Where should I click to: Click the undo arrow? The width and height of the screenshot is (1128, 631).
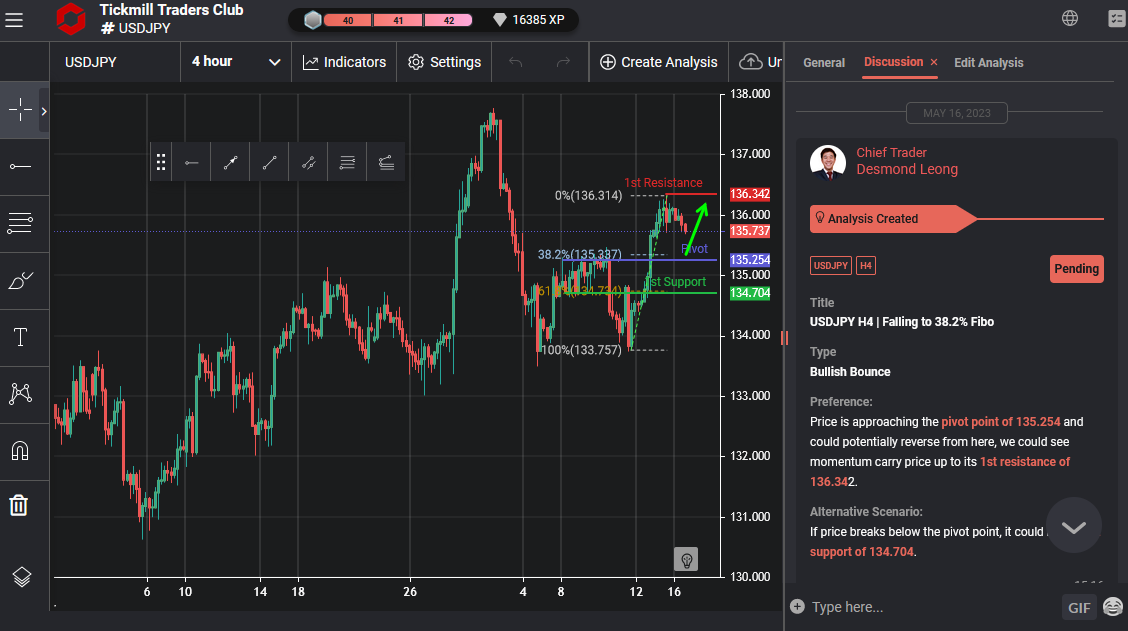pyautogui.click(x=515, y=62)
